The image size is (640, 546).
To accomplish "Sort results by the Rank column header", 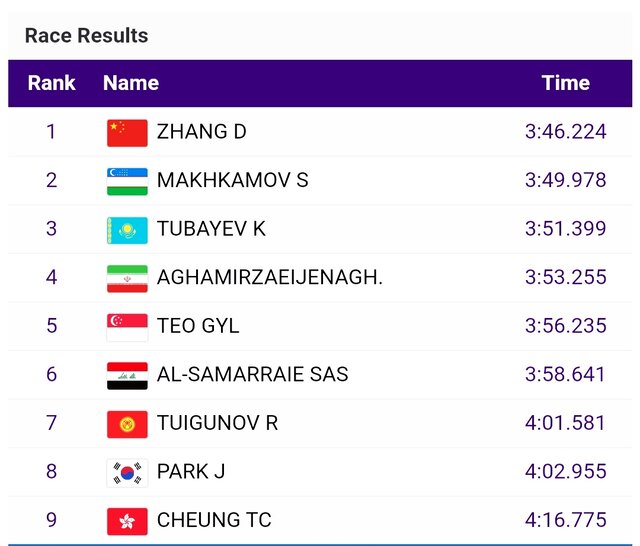I will coord(51,83).
